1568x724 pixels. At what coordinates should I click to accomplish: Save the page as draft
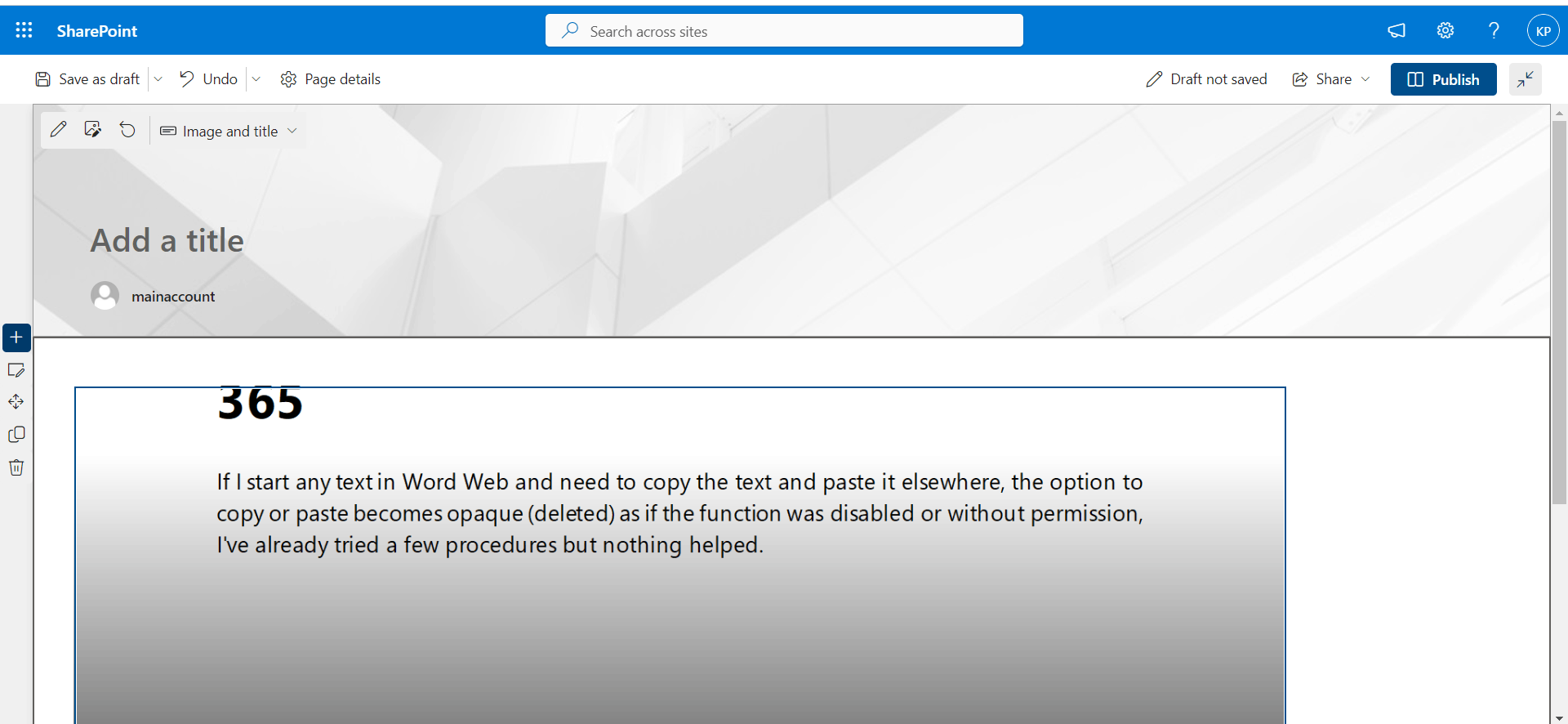point(87,79)
